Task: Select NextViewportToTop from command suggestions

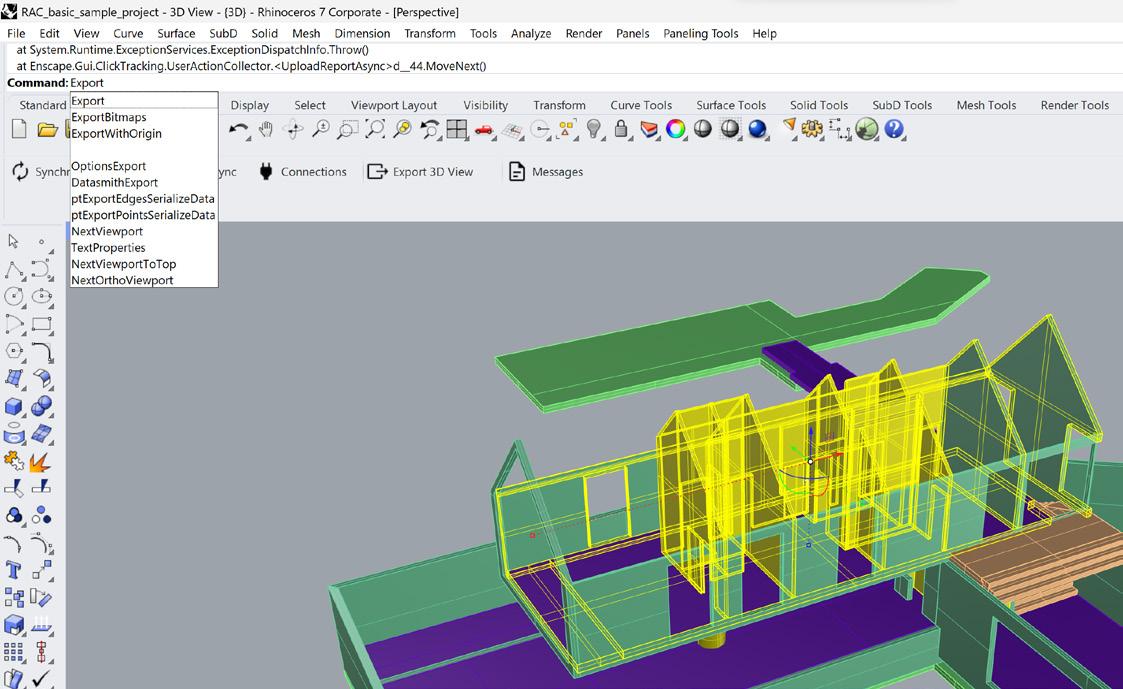Action: (123, 264)
